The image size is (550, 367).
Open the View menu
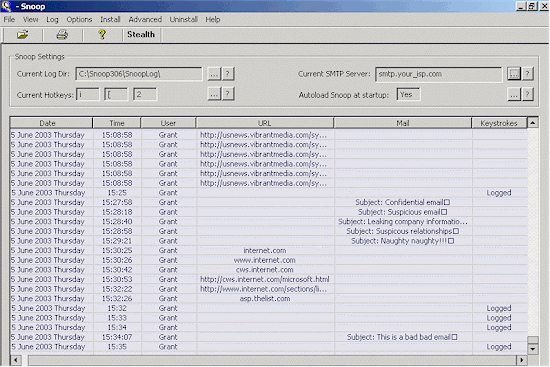31,20
